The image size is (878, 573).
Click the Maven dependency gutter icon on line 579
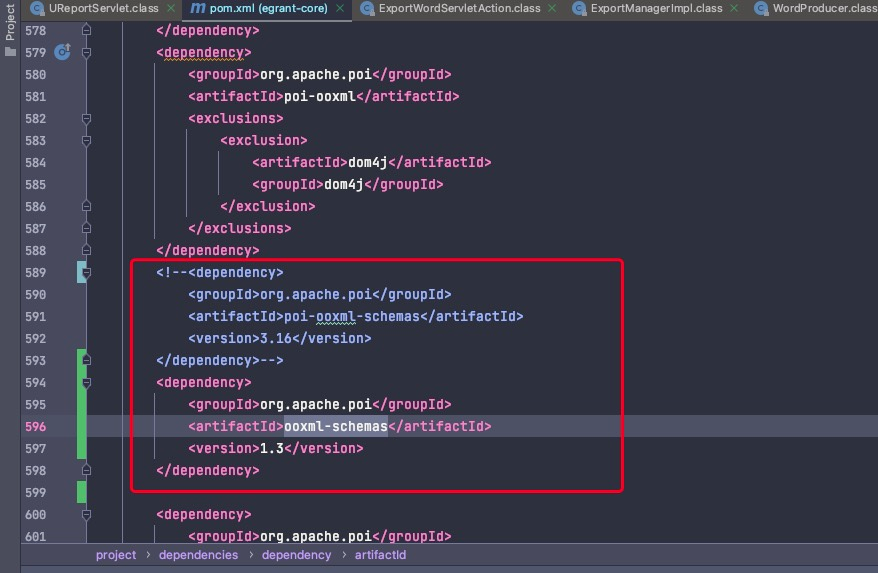[x=62, y=52]
